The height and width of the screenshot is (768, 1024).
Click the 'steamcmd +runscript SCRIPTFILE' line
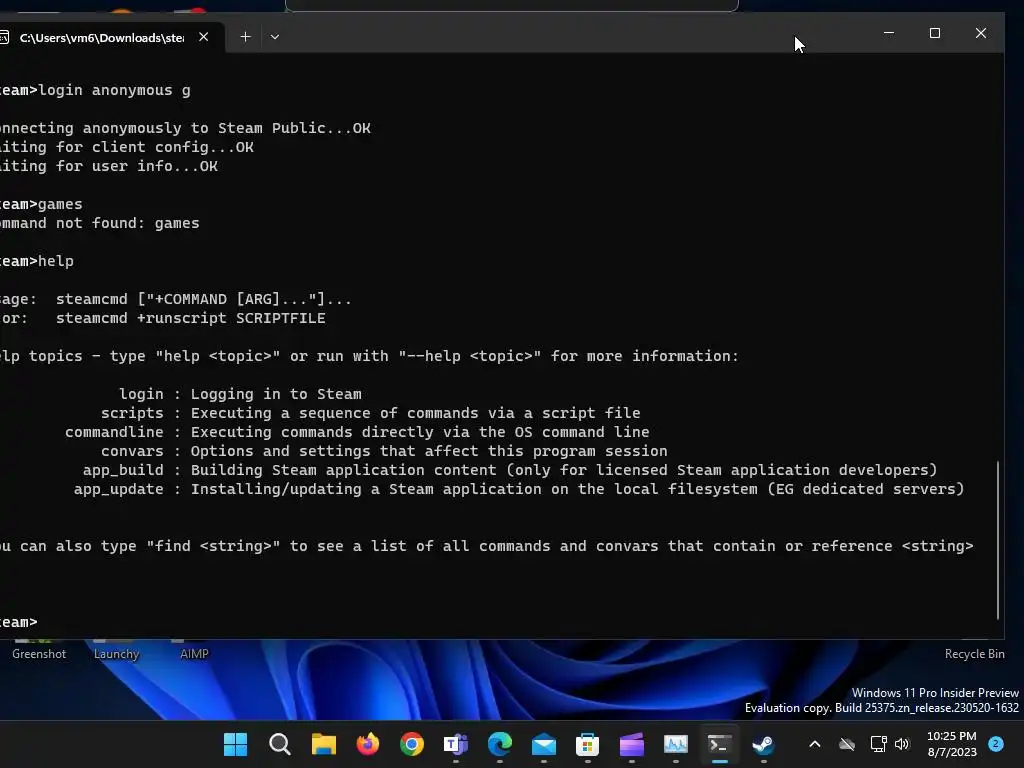(190, 318)
